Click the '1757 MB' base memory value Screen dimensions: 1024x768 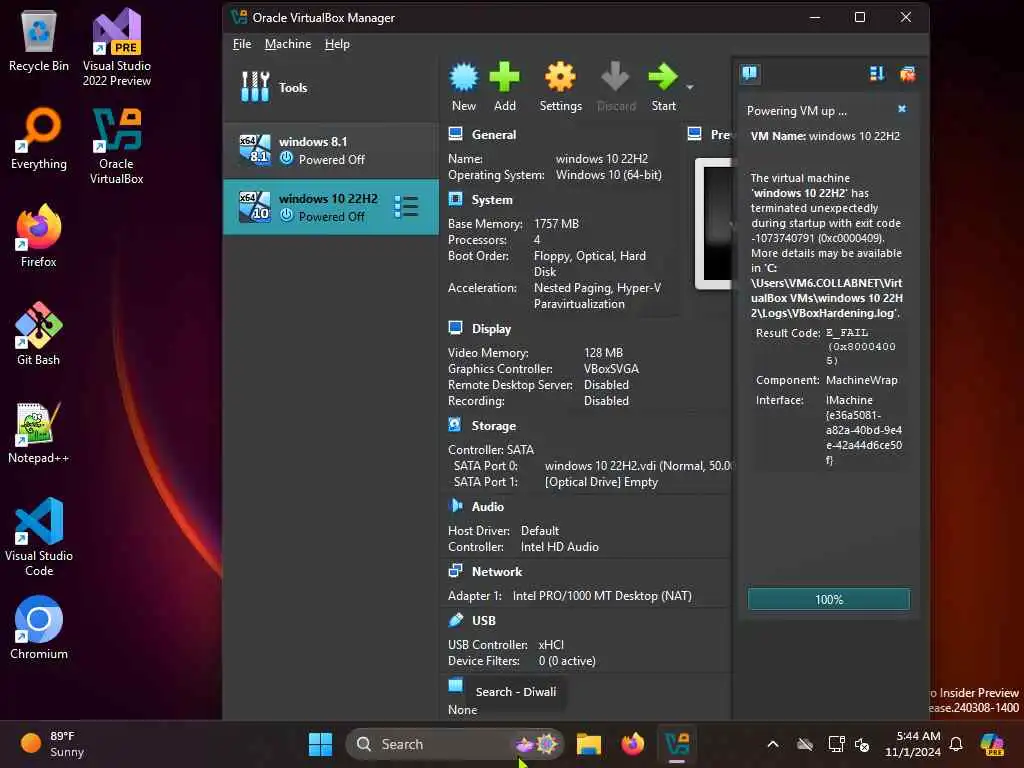click(556, 224)
